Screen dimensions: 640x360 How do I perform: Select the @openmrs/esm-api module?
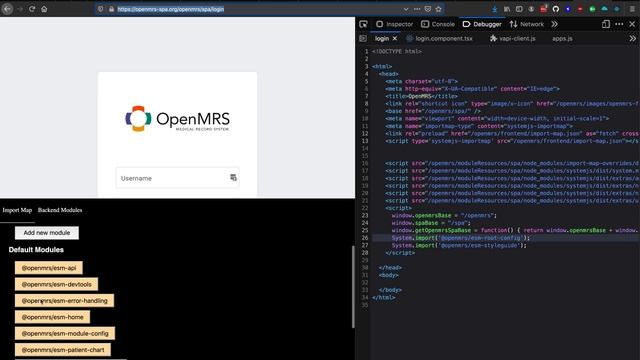click(x=49, y=268)
